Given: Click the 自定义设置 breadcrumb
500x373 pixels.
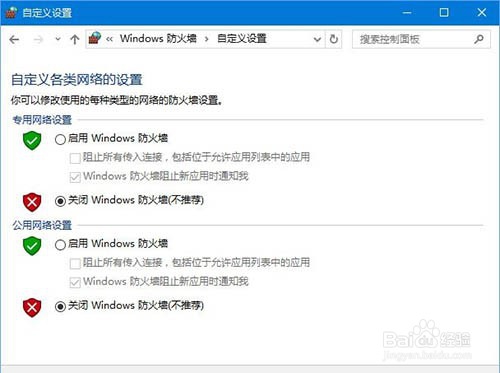Looking at the screenshot, I should tap(242, 39).
